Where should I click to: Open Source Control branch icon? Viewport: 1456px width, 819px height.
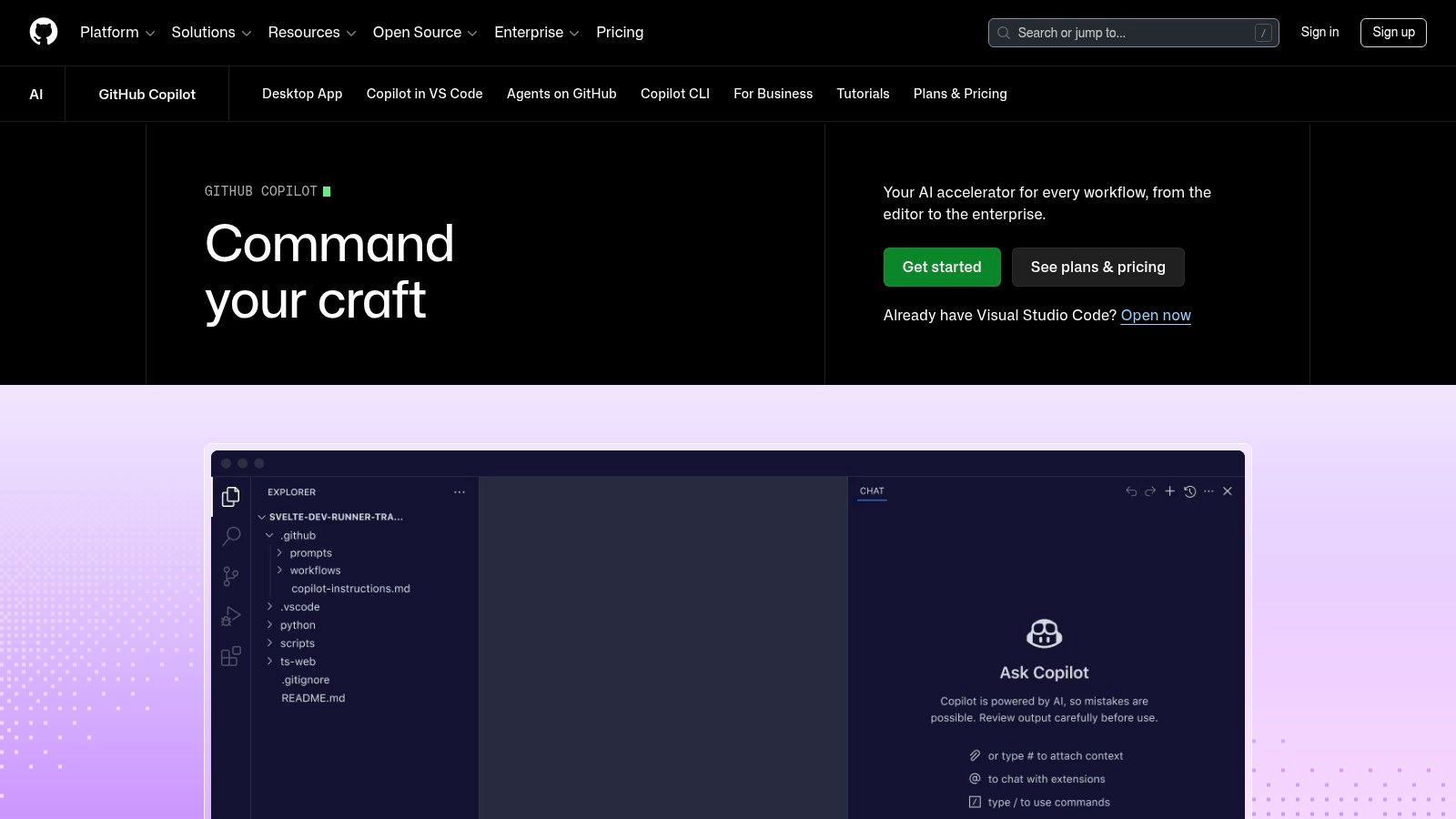pyautogui.click(x=231, y=576)
